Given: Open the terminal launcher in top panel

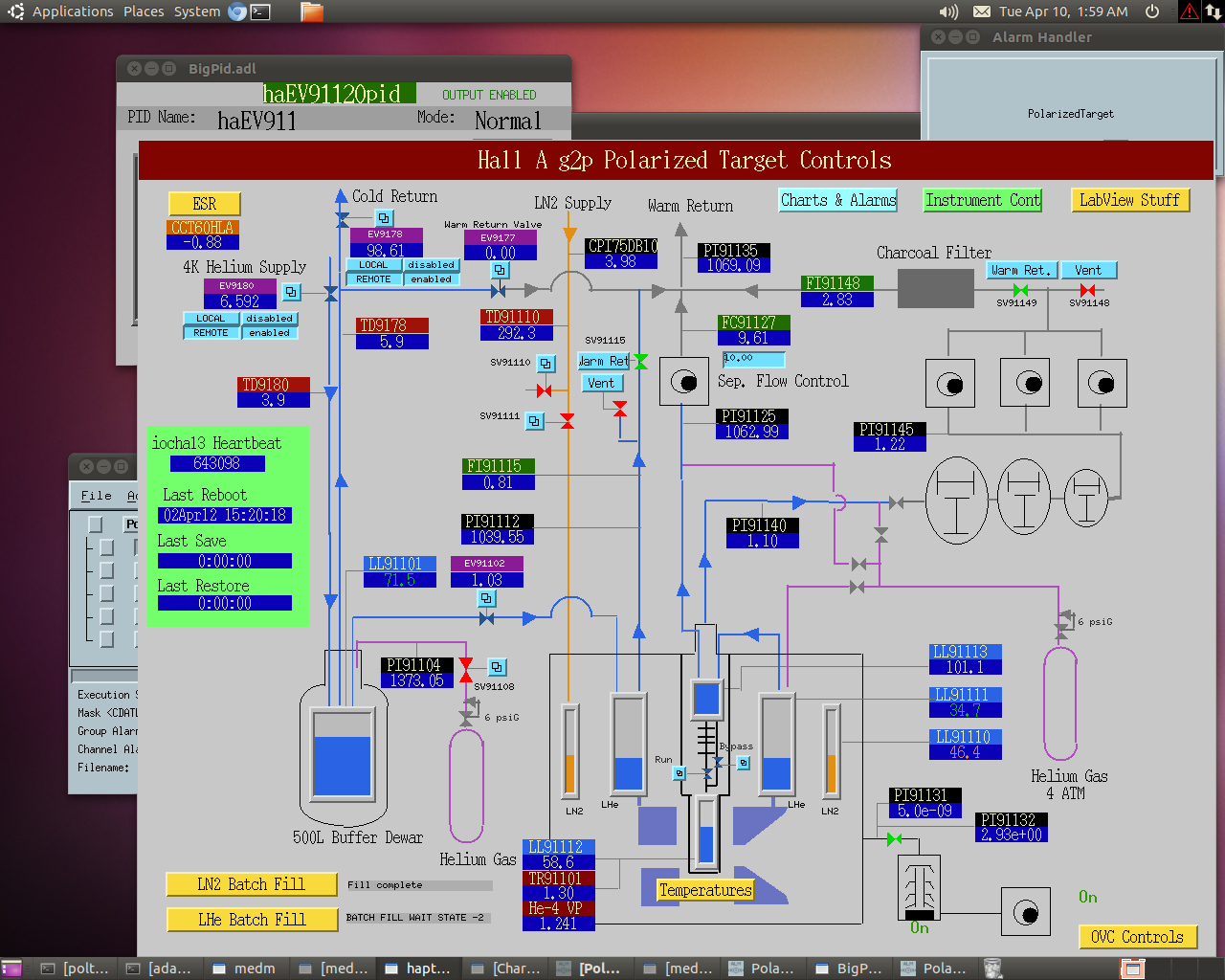Looking at the screenshot, I should (260, 11).
